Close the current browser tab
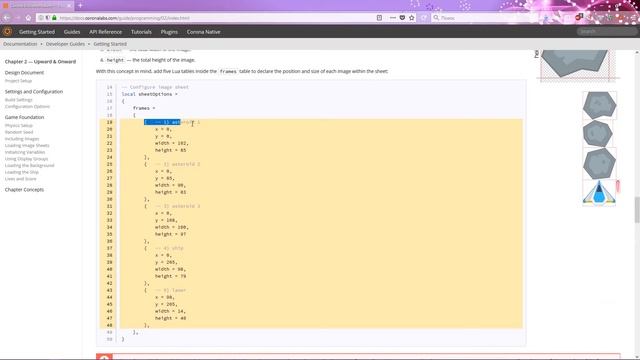640x360 pixels. click(69, 5)
